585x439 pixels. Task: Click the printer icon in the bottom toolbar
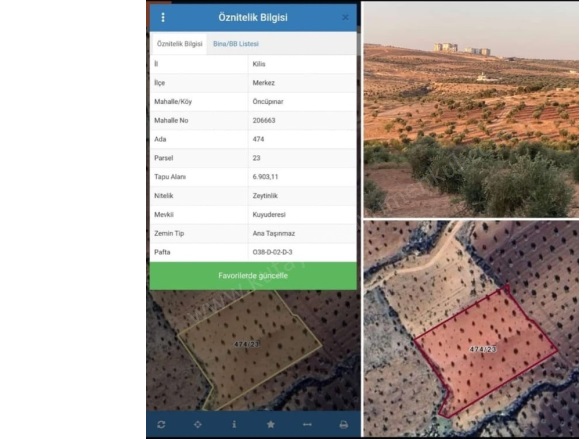click(344, 424)
